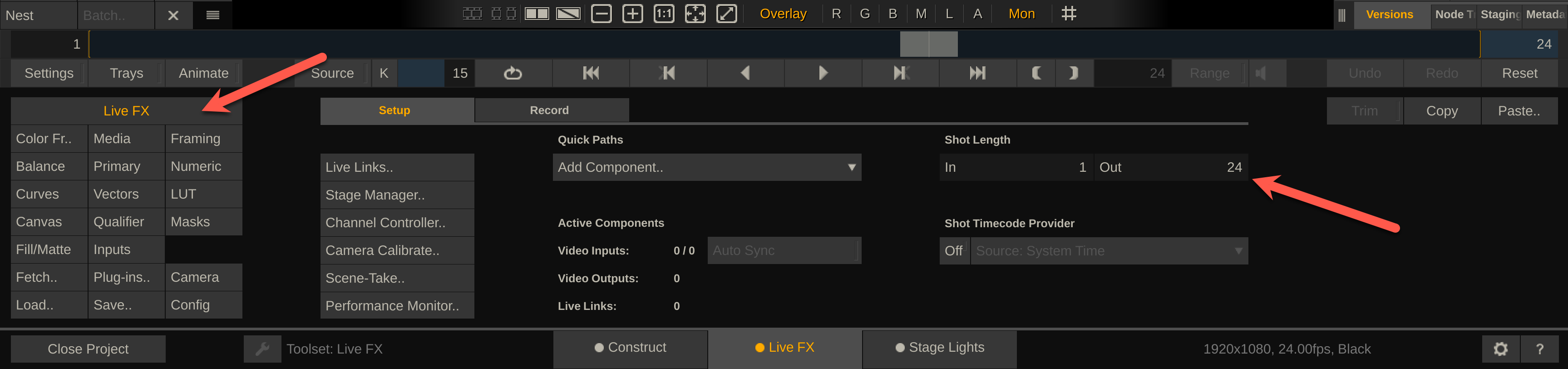Open settings with the gear icon
The height and width of the screenshot is (369, 1568).
(1500, 349)
